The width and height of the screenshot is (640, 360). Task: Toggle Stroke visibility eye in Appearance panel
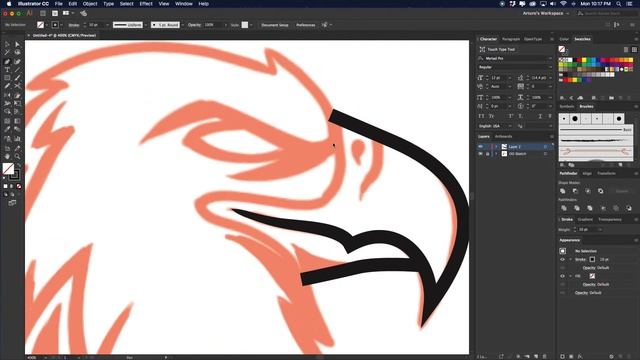[562, 260]
